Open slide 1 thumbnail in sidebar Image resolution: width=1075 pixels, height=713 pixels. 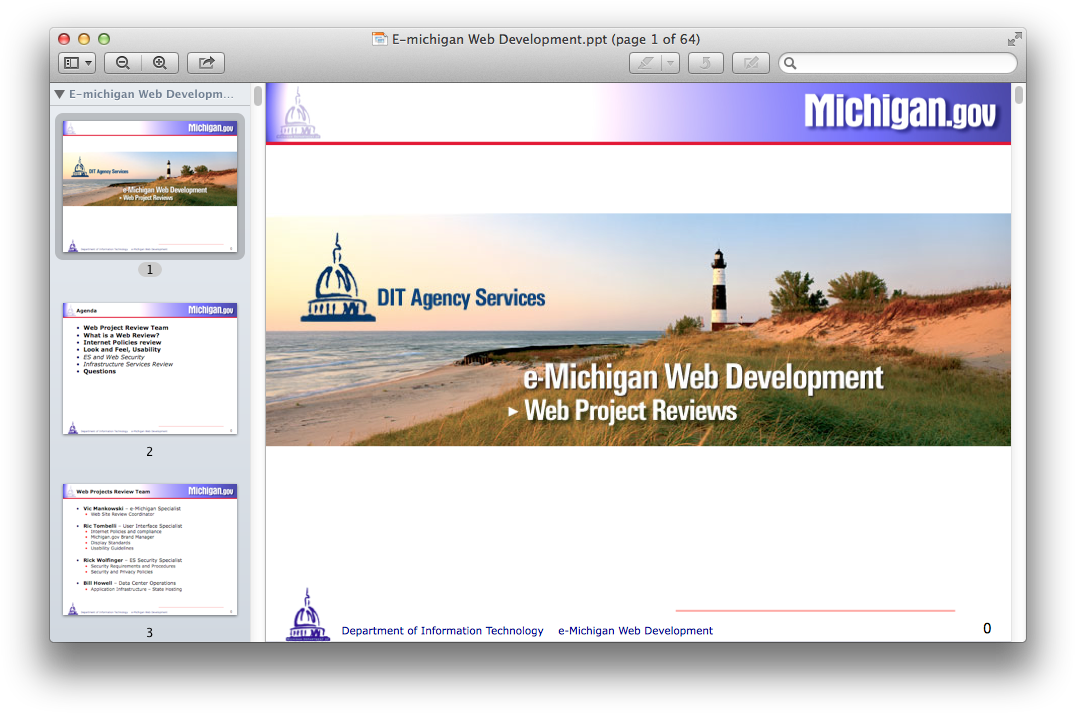pos(149,186)
